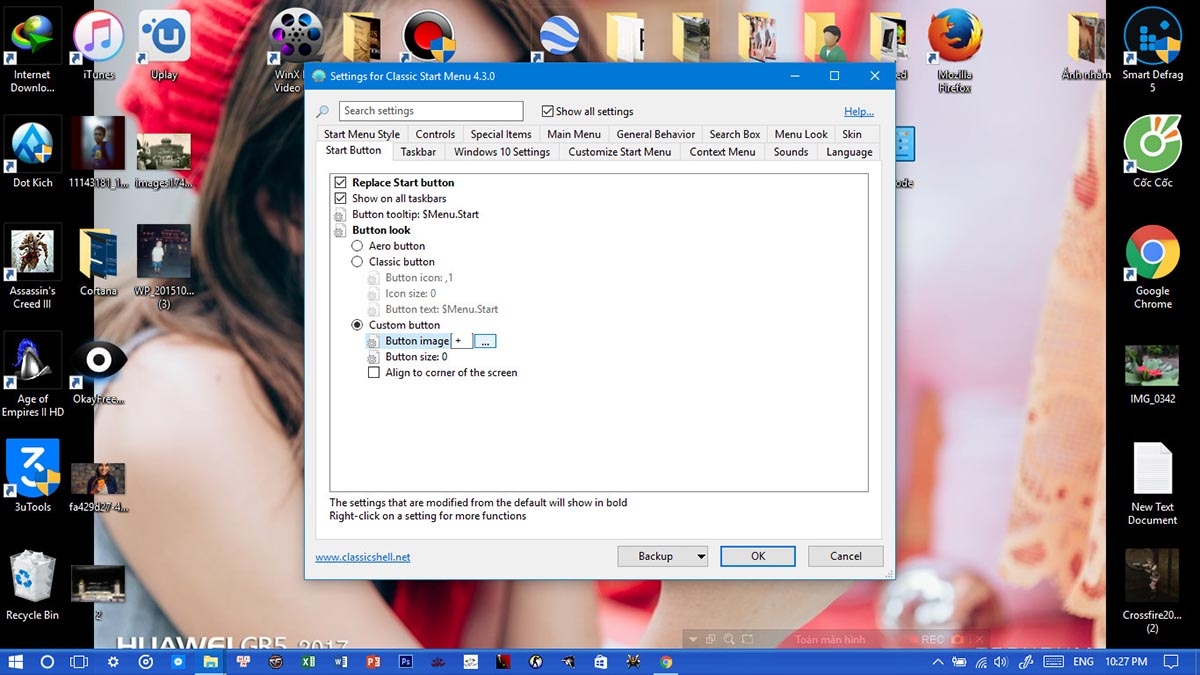Open the Language tab
The width and height of the screenshot is (1200, 675).
click(849, 152)
